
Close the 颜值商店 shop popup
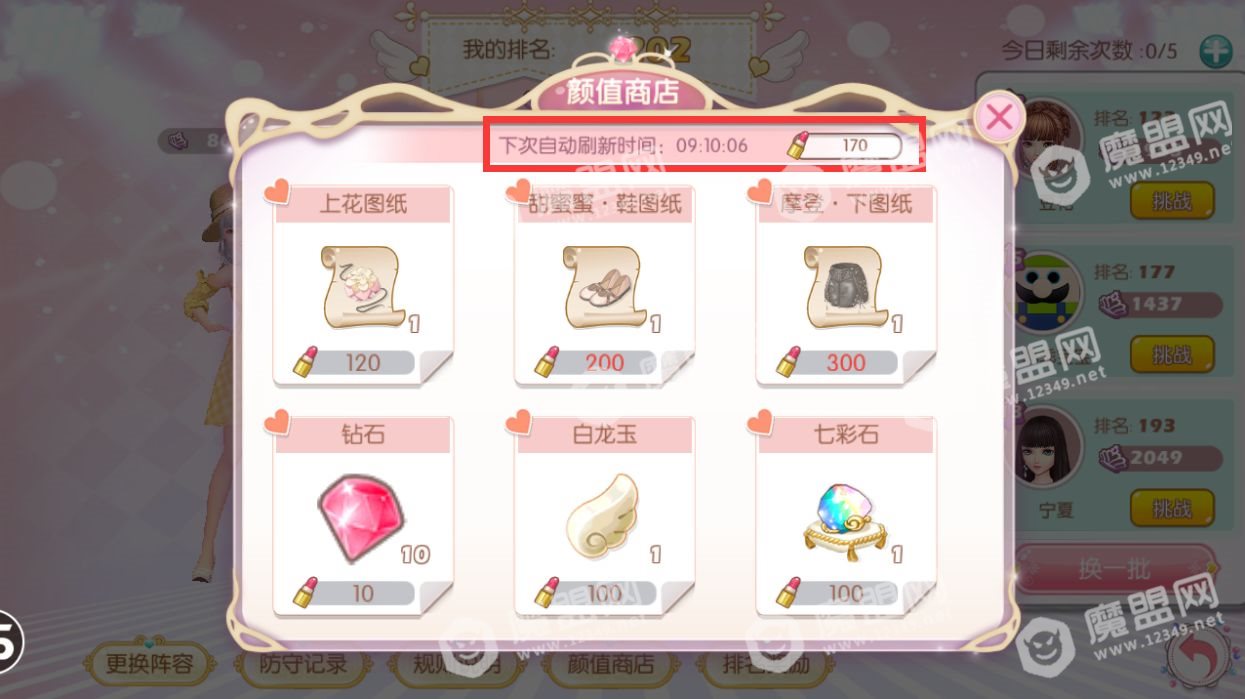[x=998, y=118]
